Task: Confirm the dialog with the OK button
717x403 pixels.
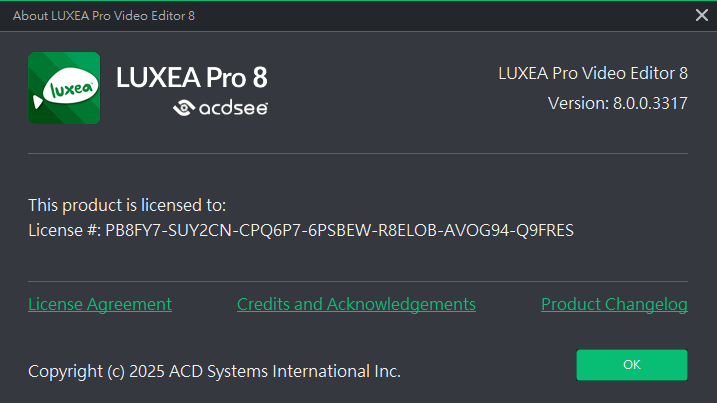Action: point(632,365)
